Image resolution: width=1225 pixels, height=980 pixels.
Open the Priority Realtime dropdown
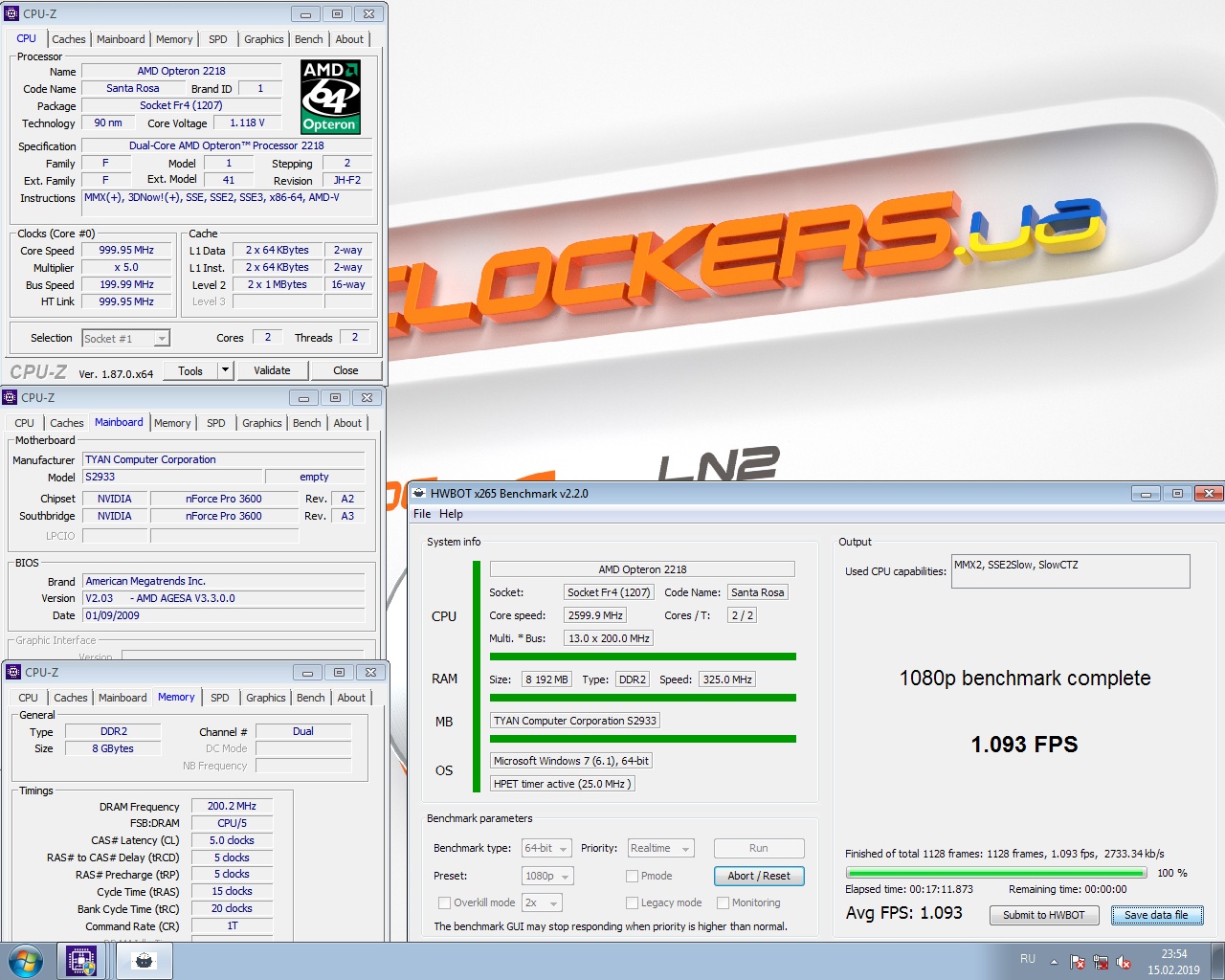[660, 848]
